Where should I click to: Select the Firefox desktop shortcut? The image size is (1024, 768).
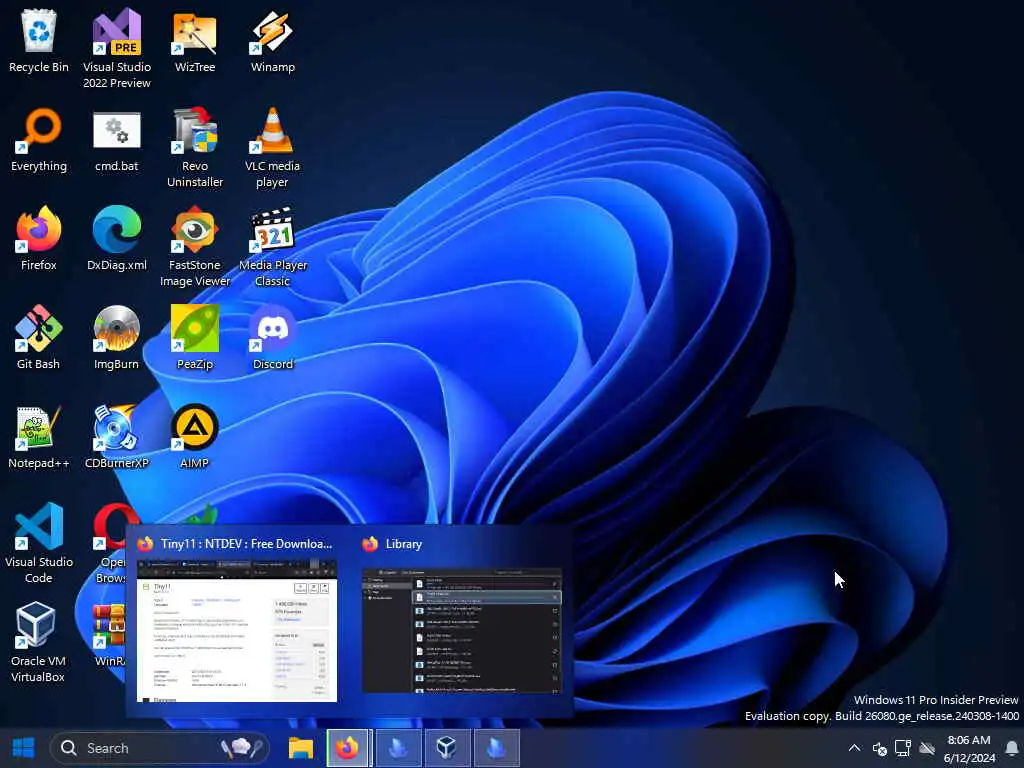pos(39,239)
